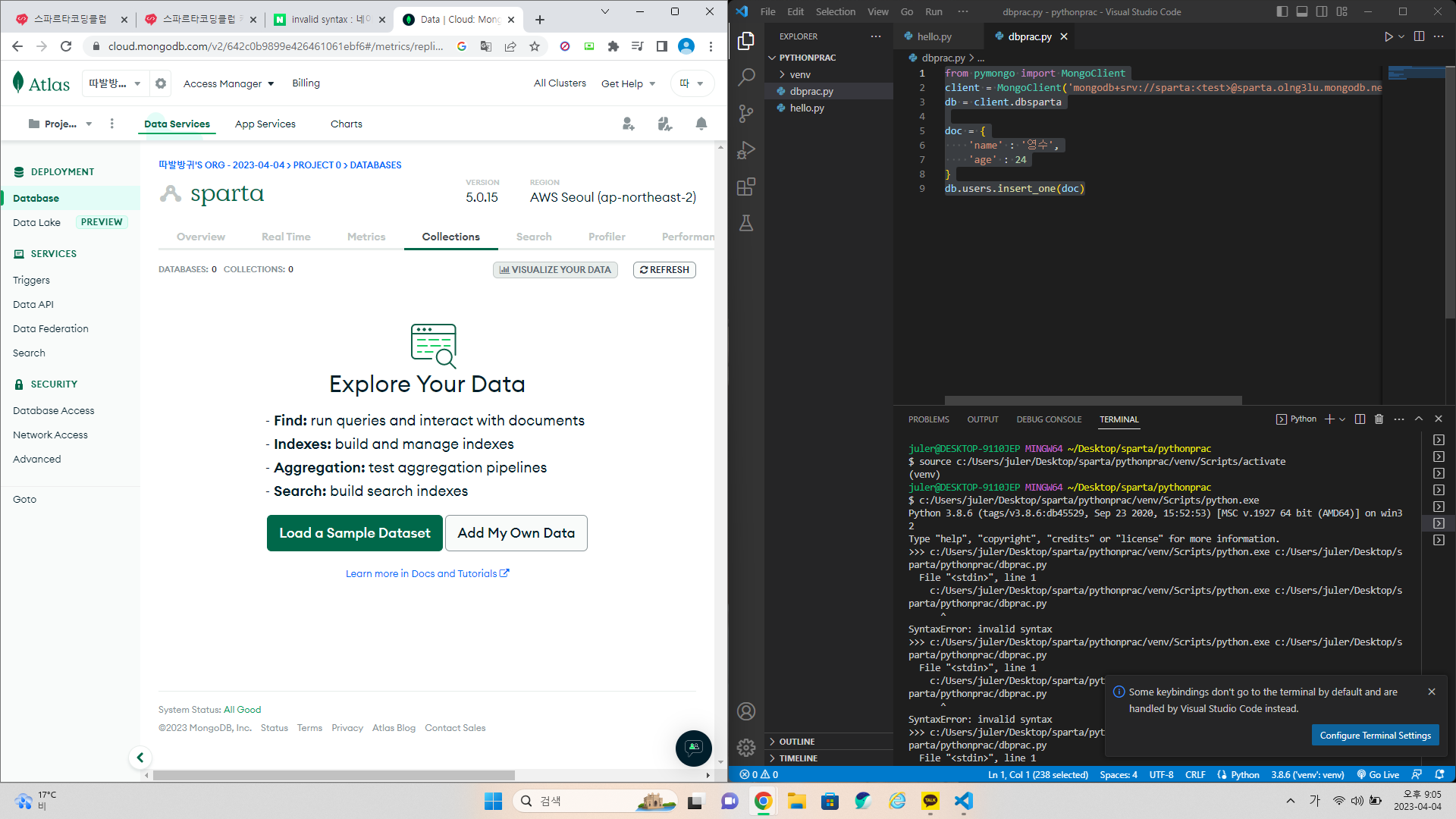The width and height of the screenshot is (1456, 819).
Task: Open Windows Start menu
Action: 493,801
